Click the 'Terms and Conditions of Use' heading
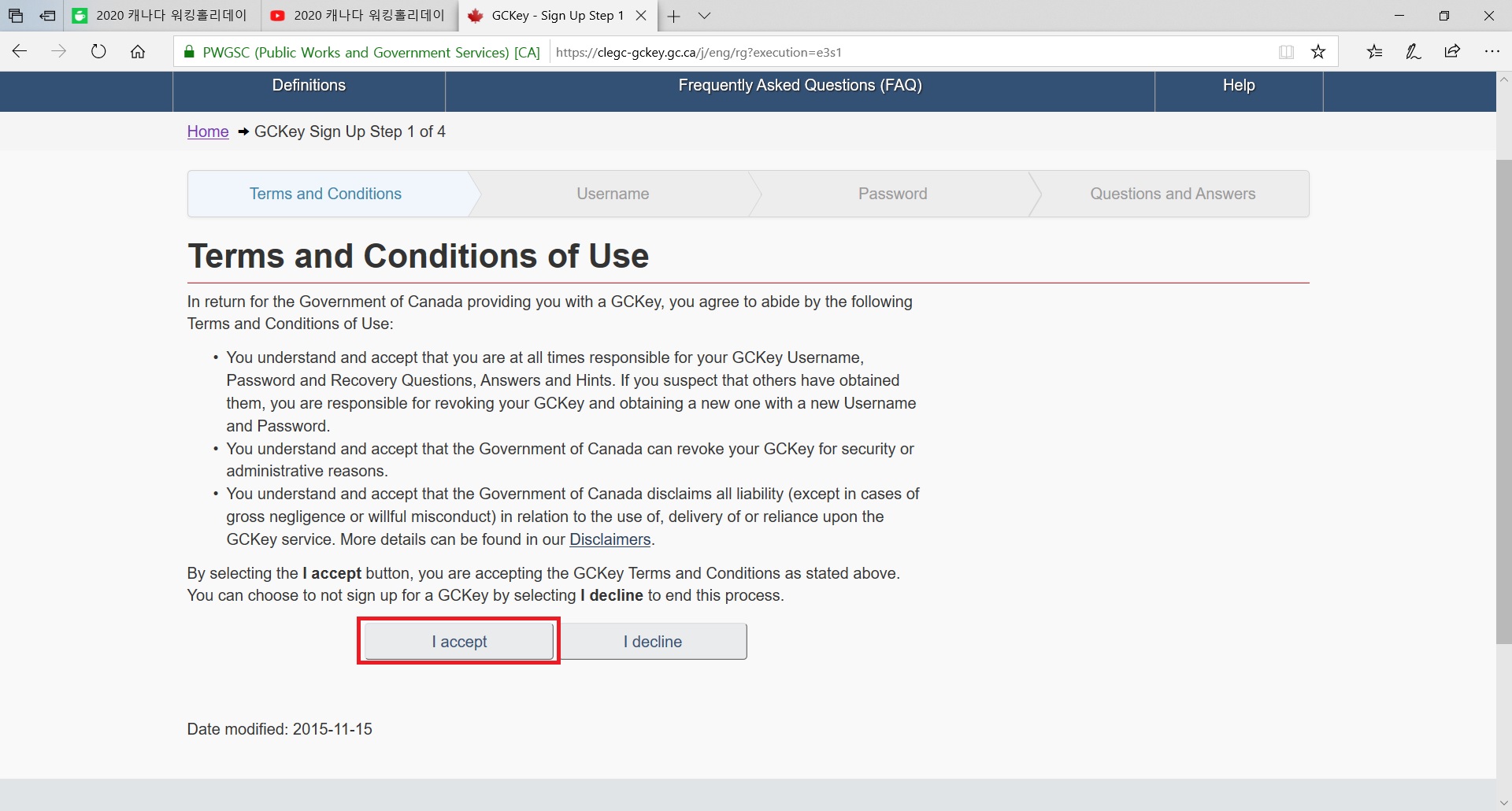1512x811 pixels. pos(418,256)
